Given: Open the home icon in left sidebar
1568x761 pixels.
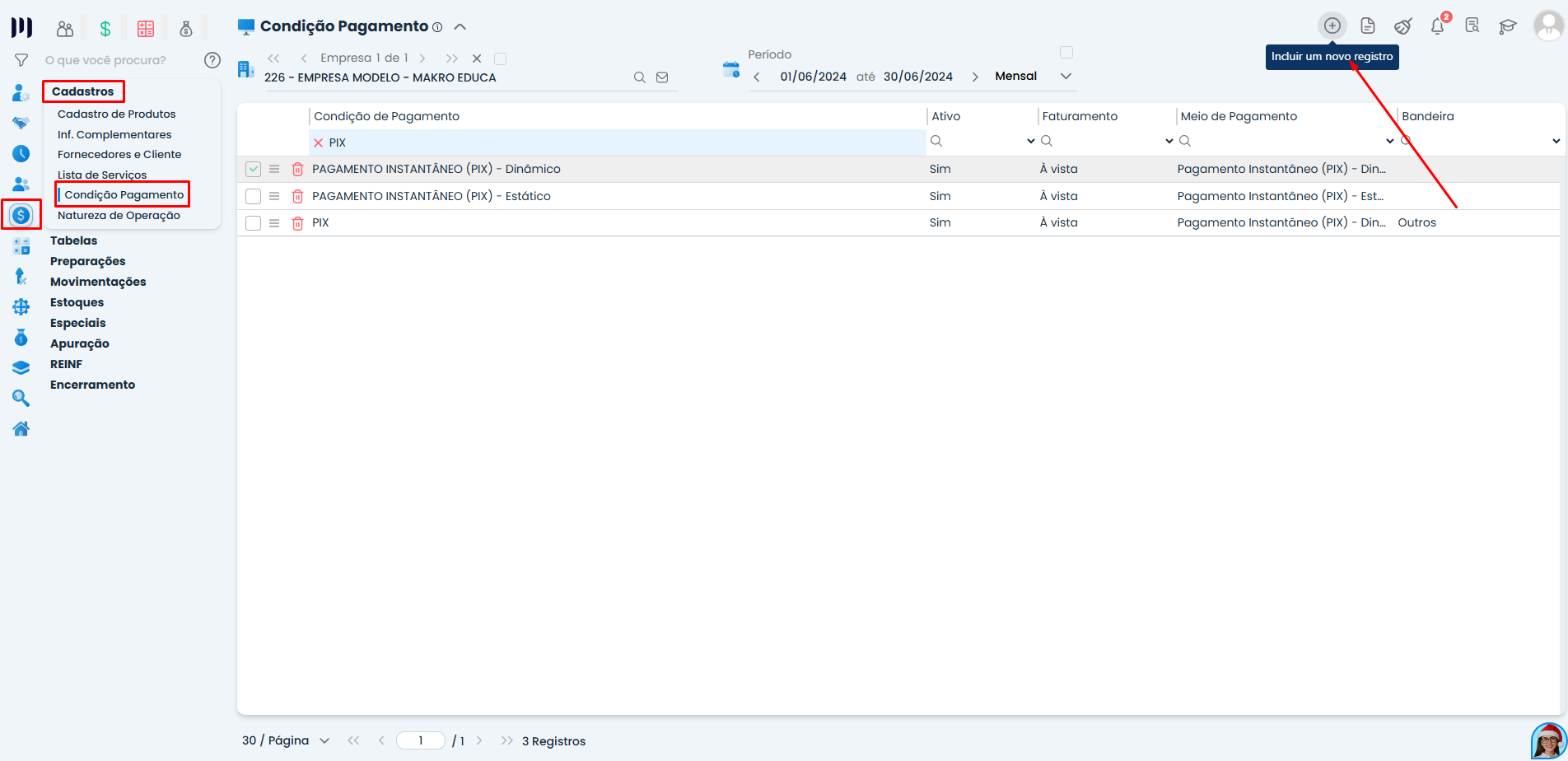Looking at the screenshot, I should [21, 428].
